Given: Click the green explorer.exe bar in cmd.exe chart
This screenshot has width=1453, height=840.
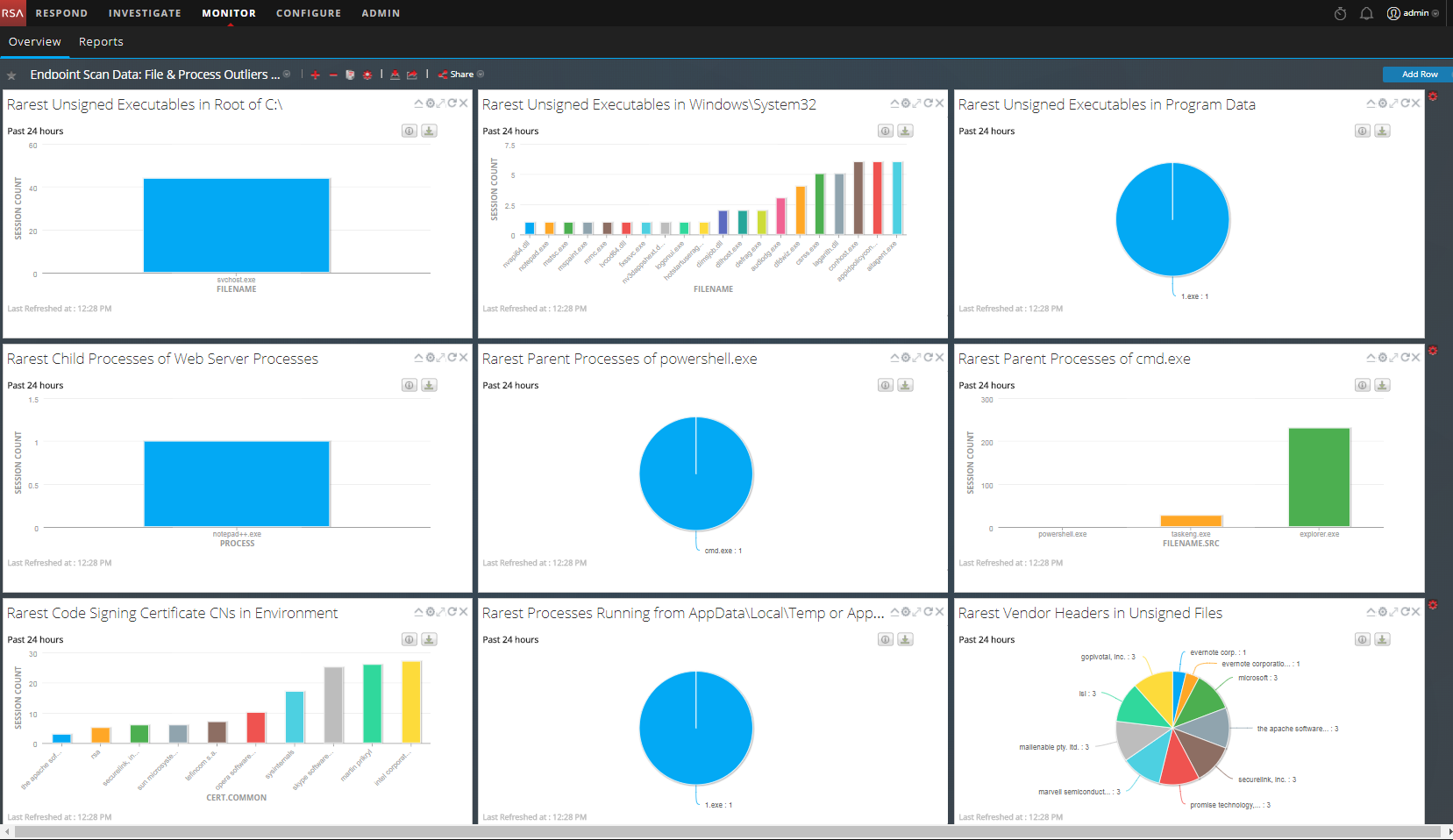Looking at the screenshot, I should [x=1319, y=477].
